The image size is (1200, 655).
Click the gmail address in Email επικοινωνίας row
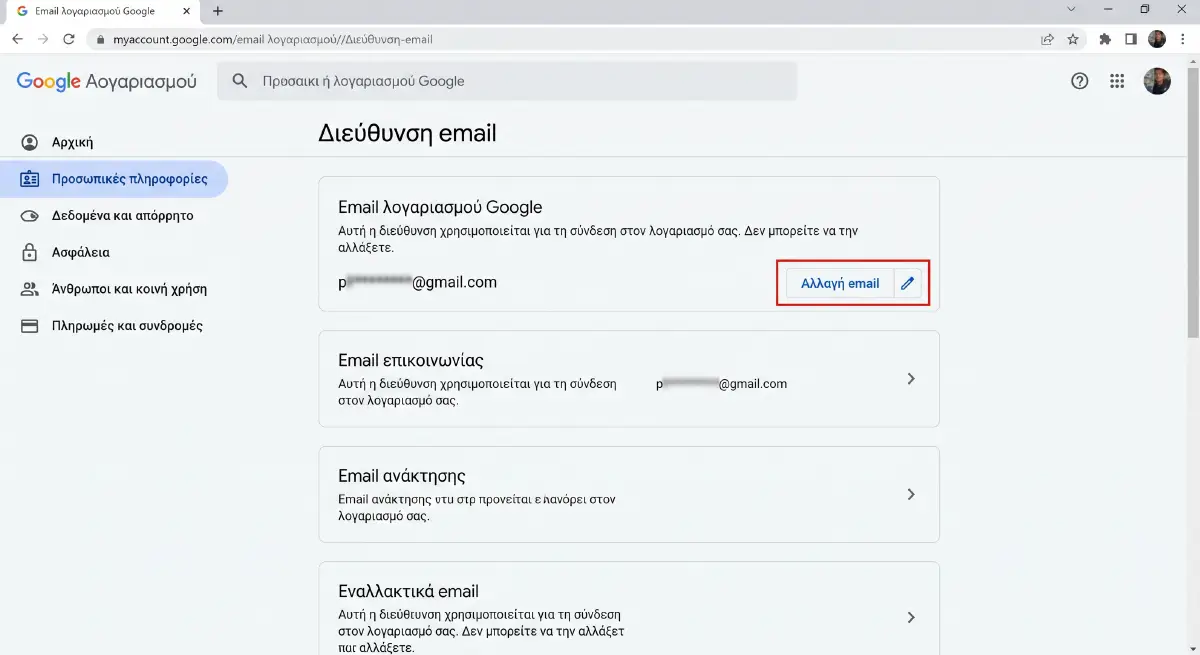[x=722, y=384]
